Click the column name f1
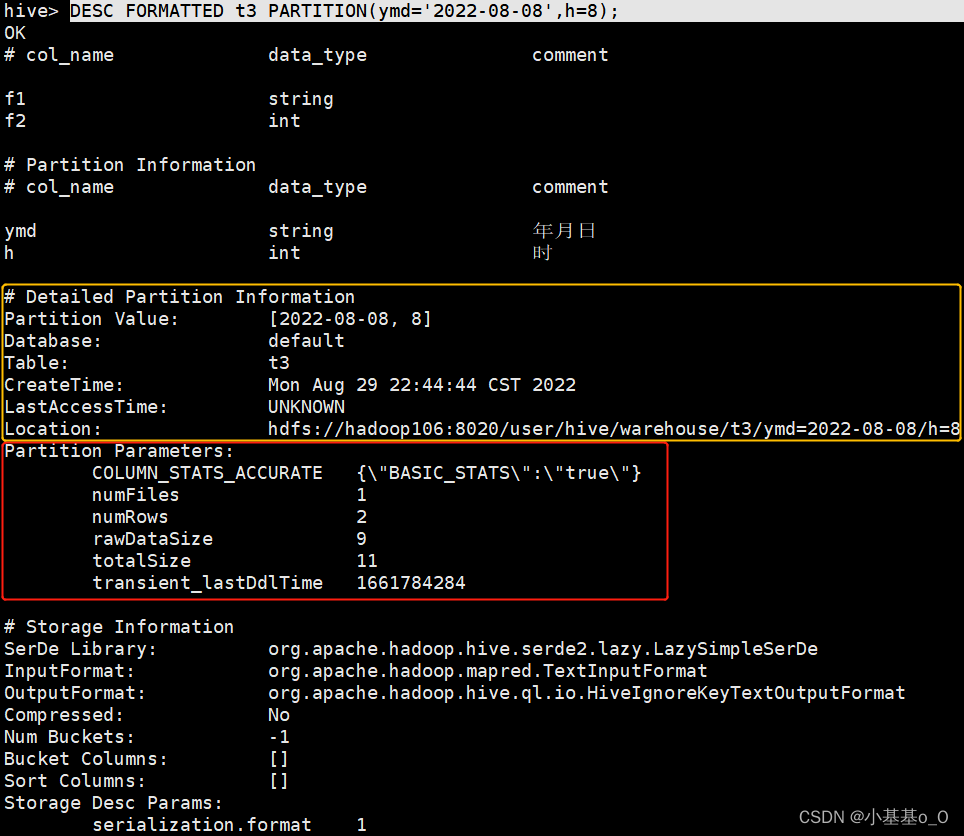The width and height of the screenshot is (964, 836). [15, 98]
